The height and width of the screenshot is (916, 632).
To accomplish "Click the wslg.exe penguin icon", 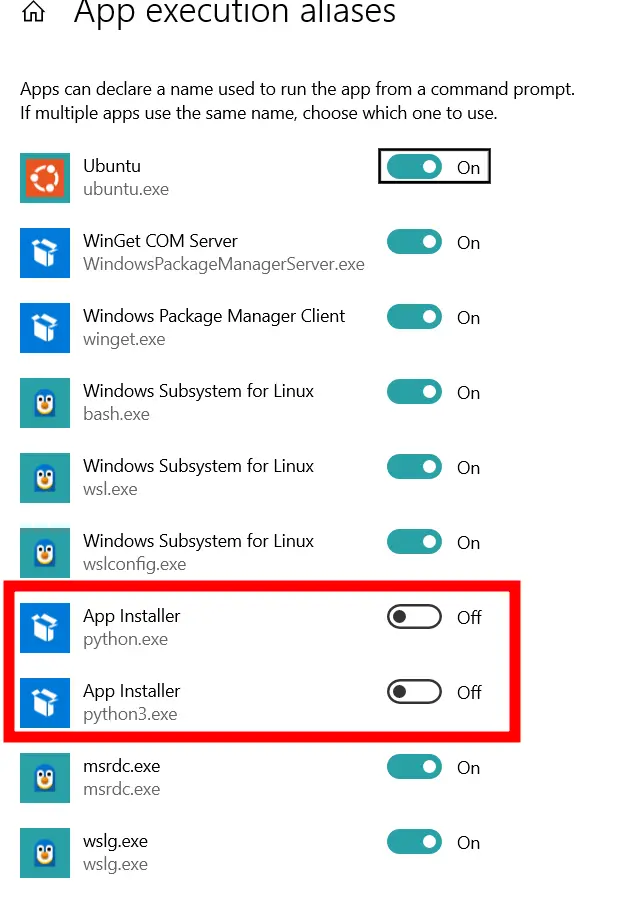I will (45, 853).
